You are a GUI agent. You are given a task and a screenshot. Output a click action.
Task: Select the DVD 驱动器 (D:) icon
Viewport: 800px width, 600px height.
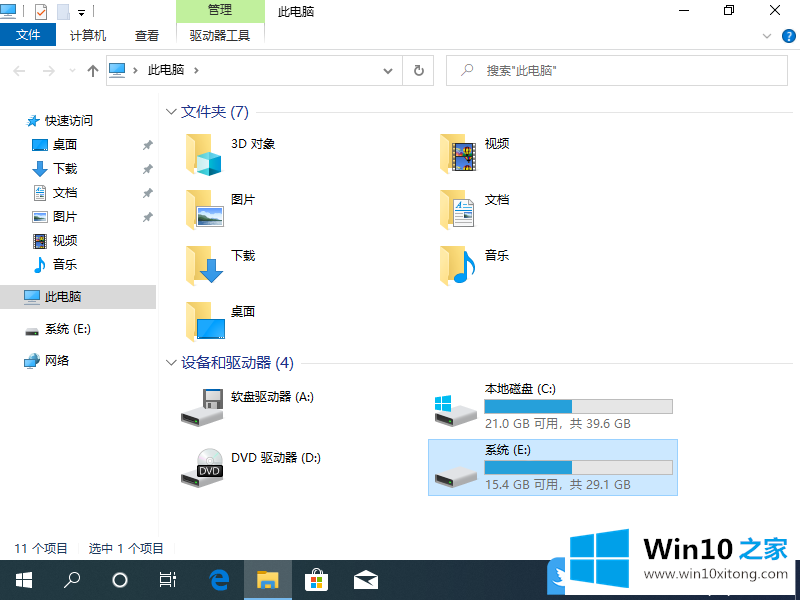coord(202,468)
